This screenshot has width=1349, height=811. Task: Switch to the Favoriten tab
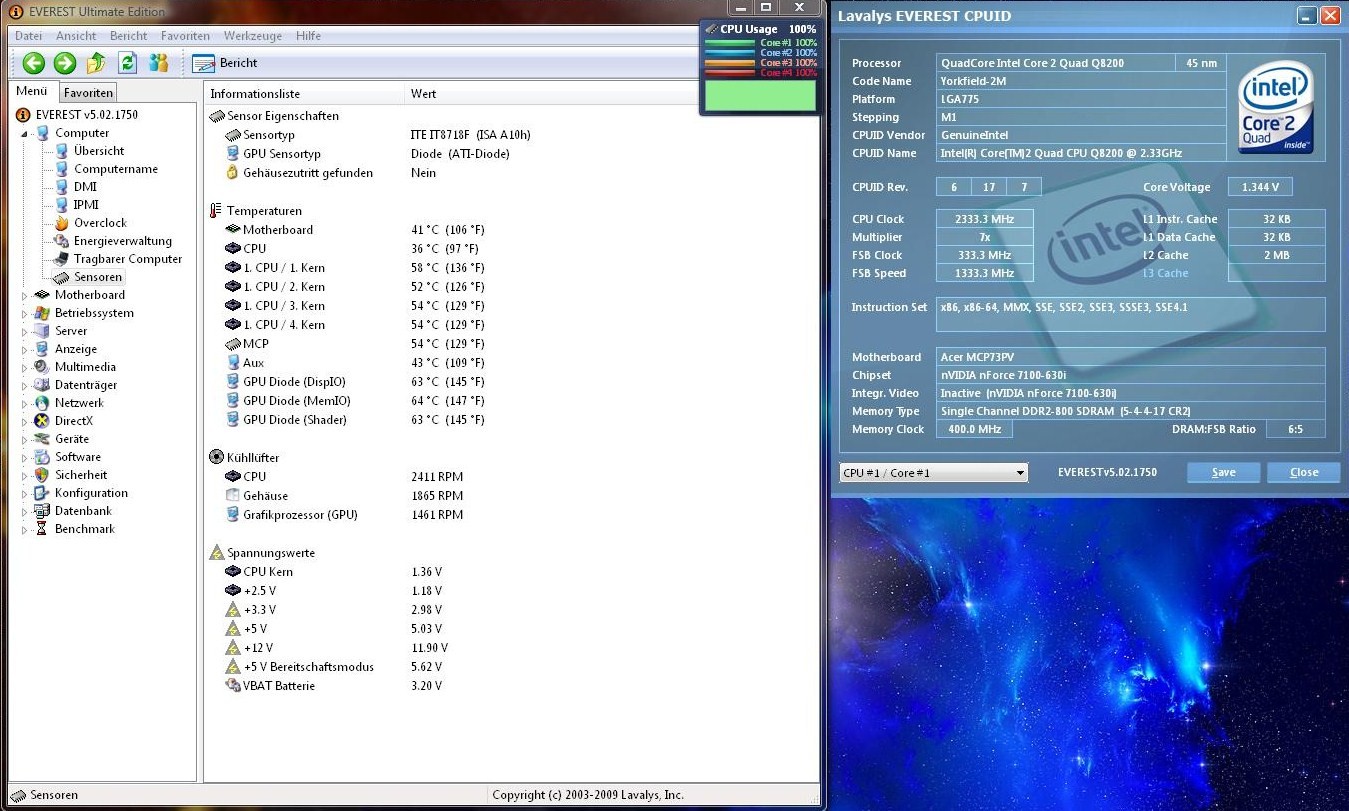pos(88,92)
